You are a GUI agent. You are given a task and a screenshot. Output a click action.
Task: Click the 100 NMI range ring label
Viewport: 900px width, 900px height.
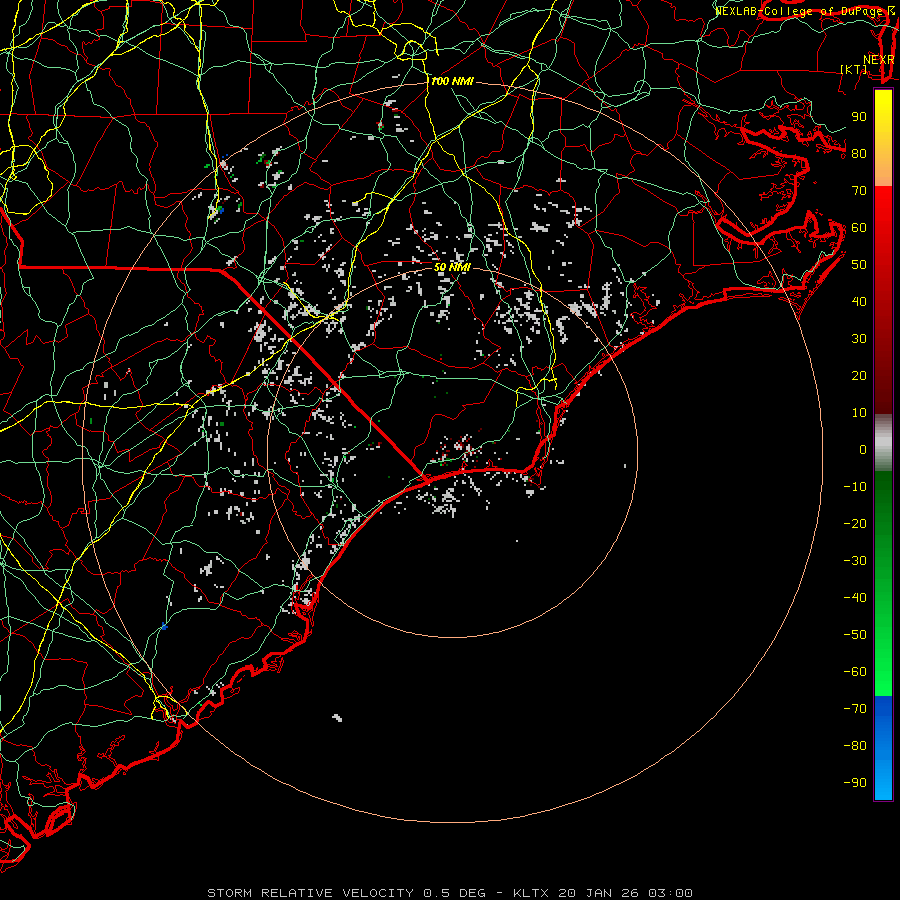pyautogui.click(x=452, y=82)
